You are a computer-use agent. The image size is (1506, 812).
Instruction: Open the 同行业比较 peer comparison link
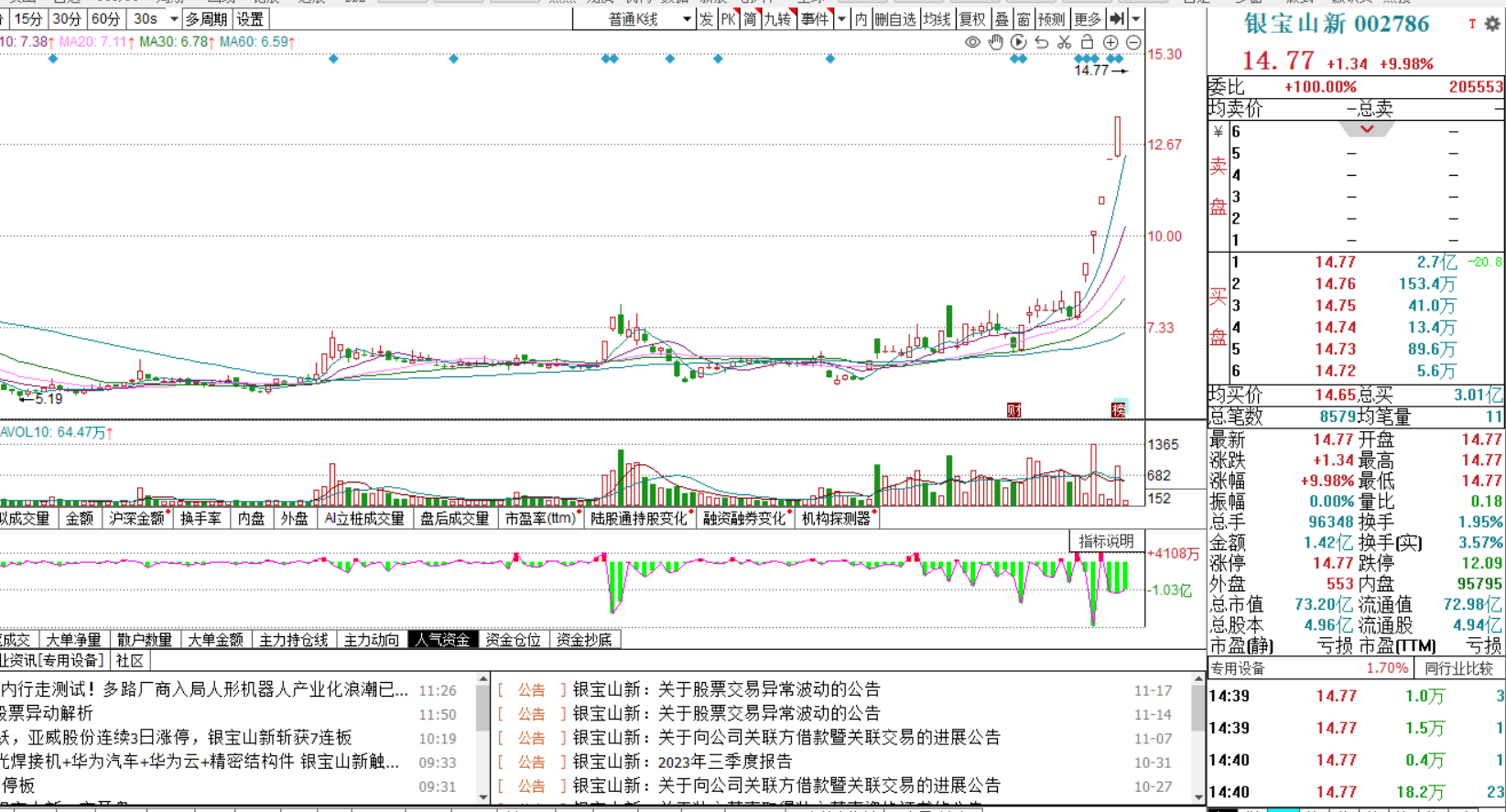(1459, 668)
